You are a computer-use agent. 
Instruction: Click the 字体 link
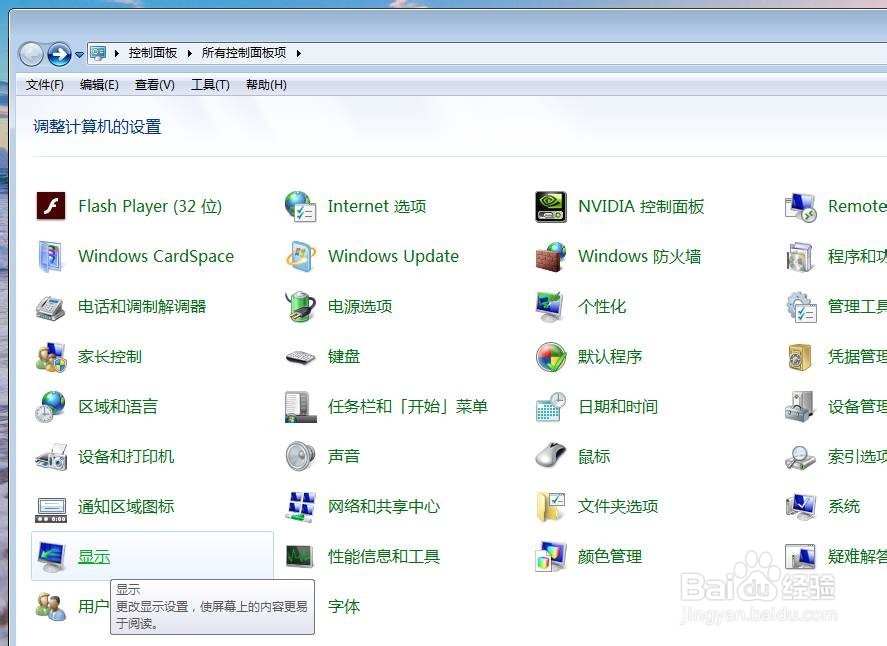pos(344,606)
